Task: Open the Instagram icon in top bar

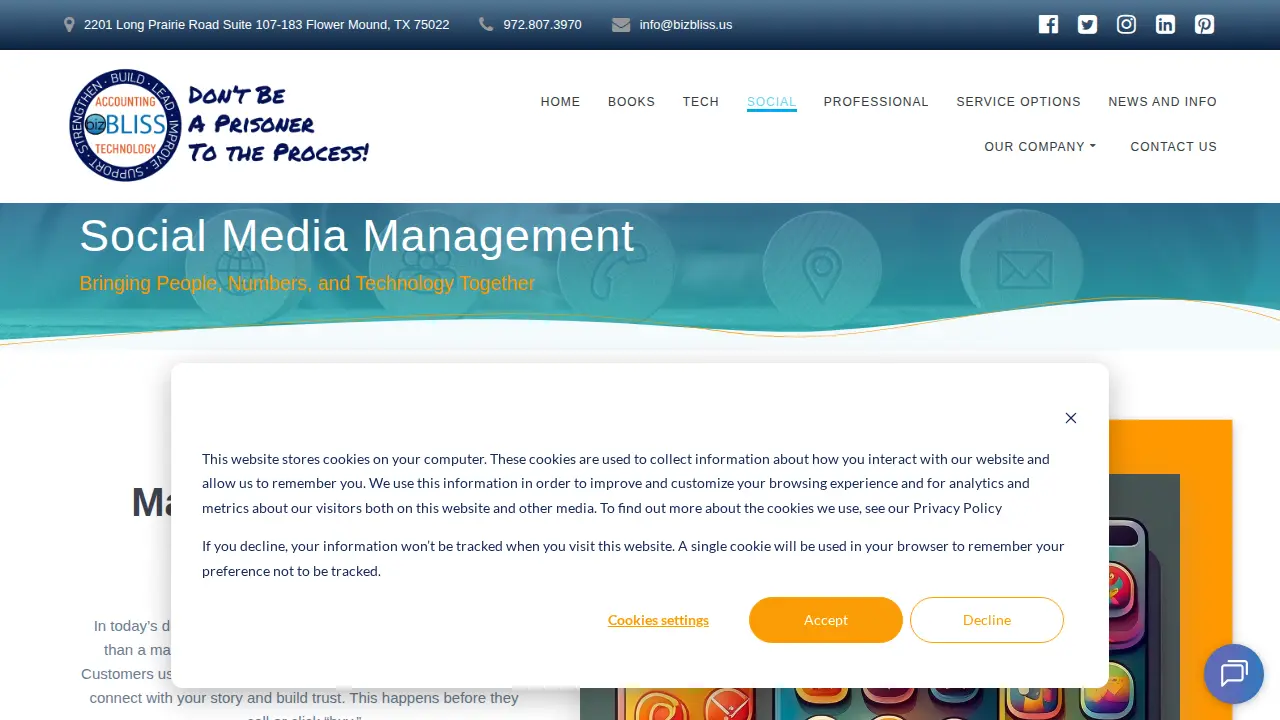Action: click(x=1126, y=25)
